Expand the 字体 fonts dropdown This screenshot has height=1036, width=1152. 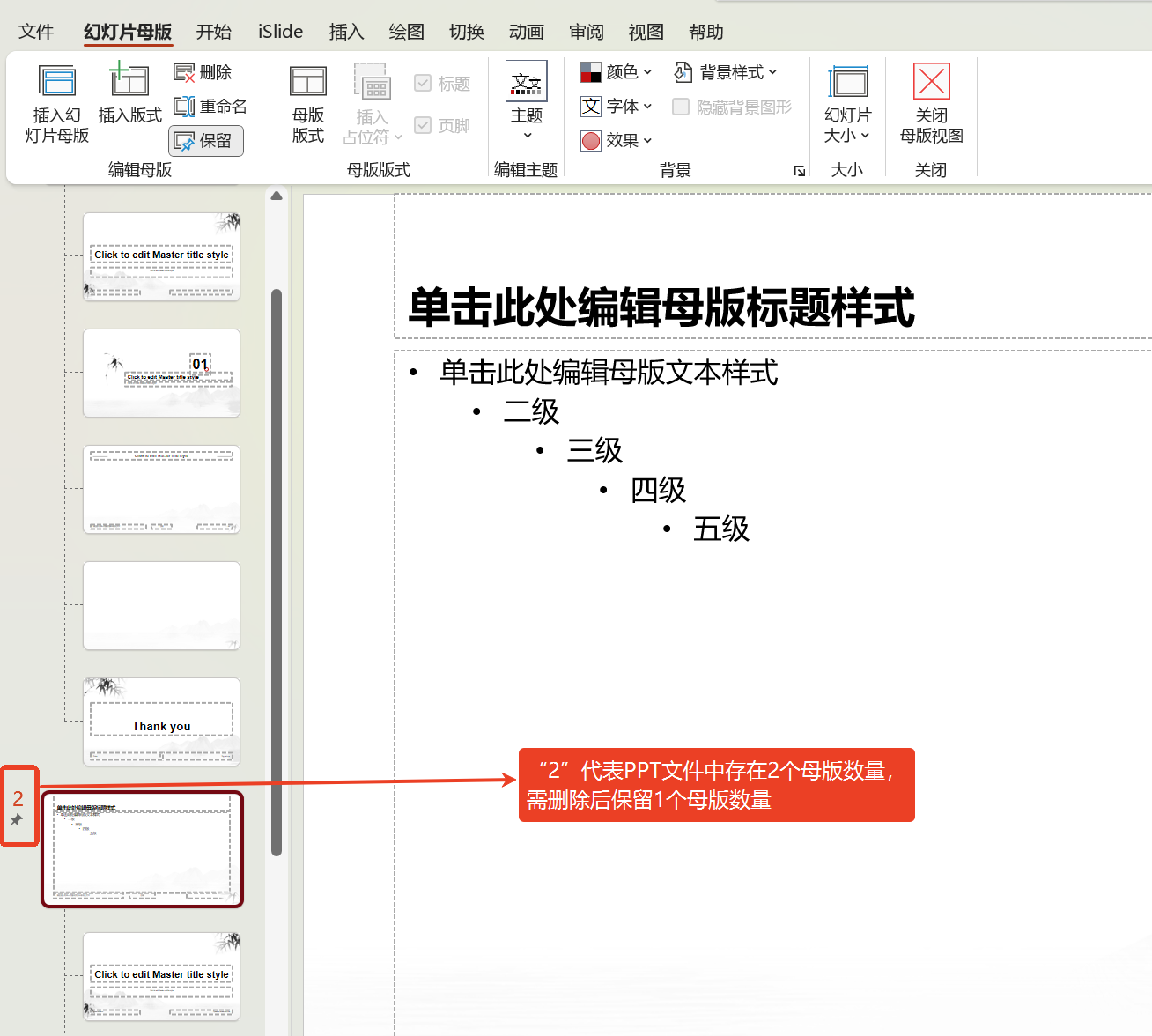click(x=617, y=107)
